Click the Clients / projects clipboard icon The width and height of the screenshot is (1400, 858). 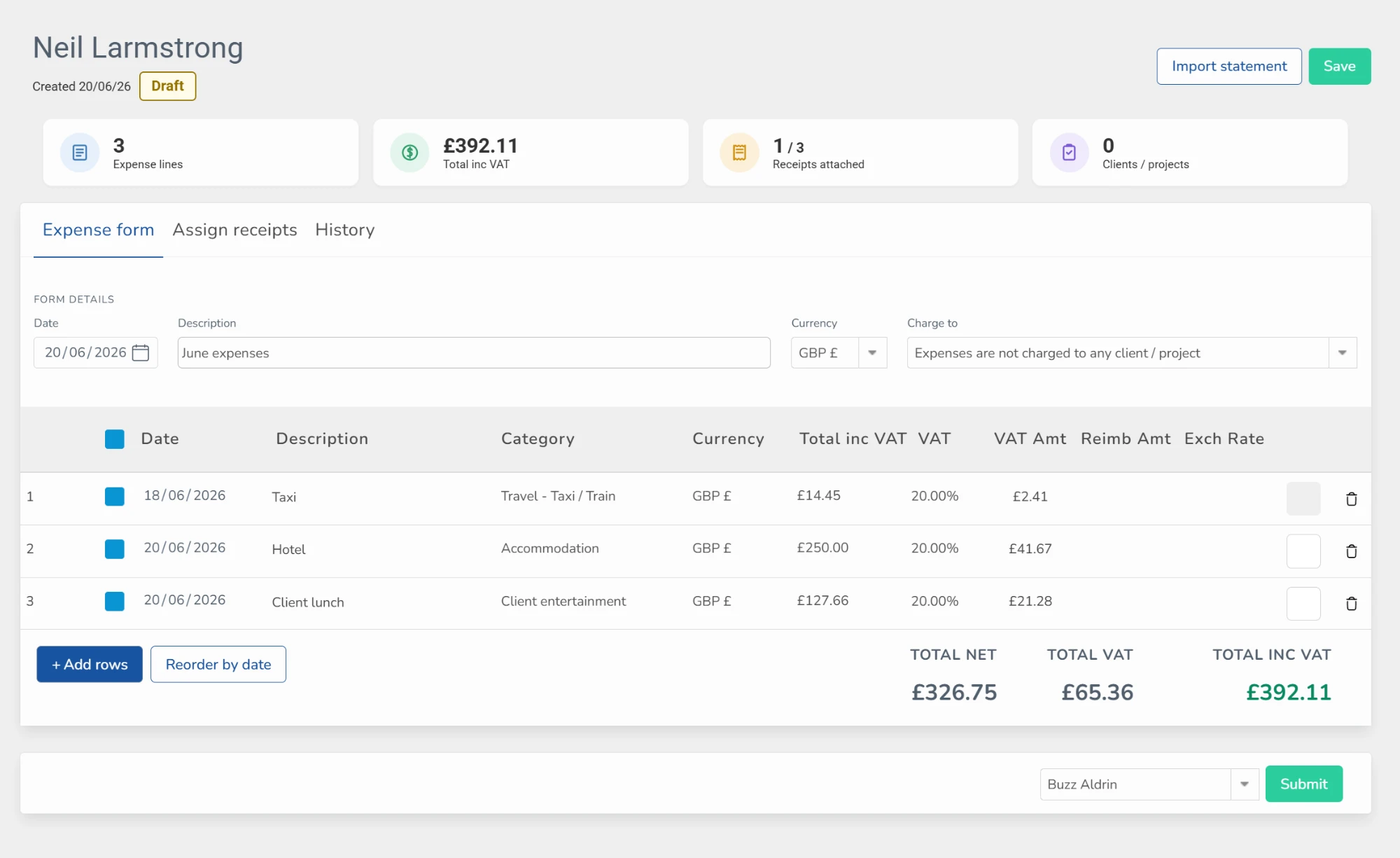[x=1069, y=152]
